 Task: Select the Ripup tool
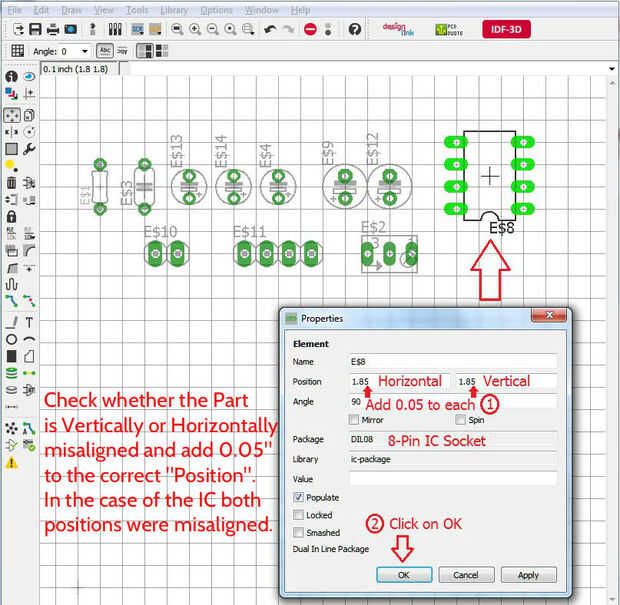[29, 301]
